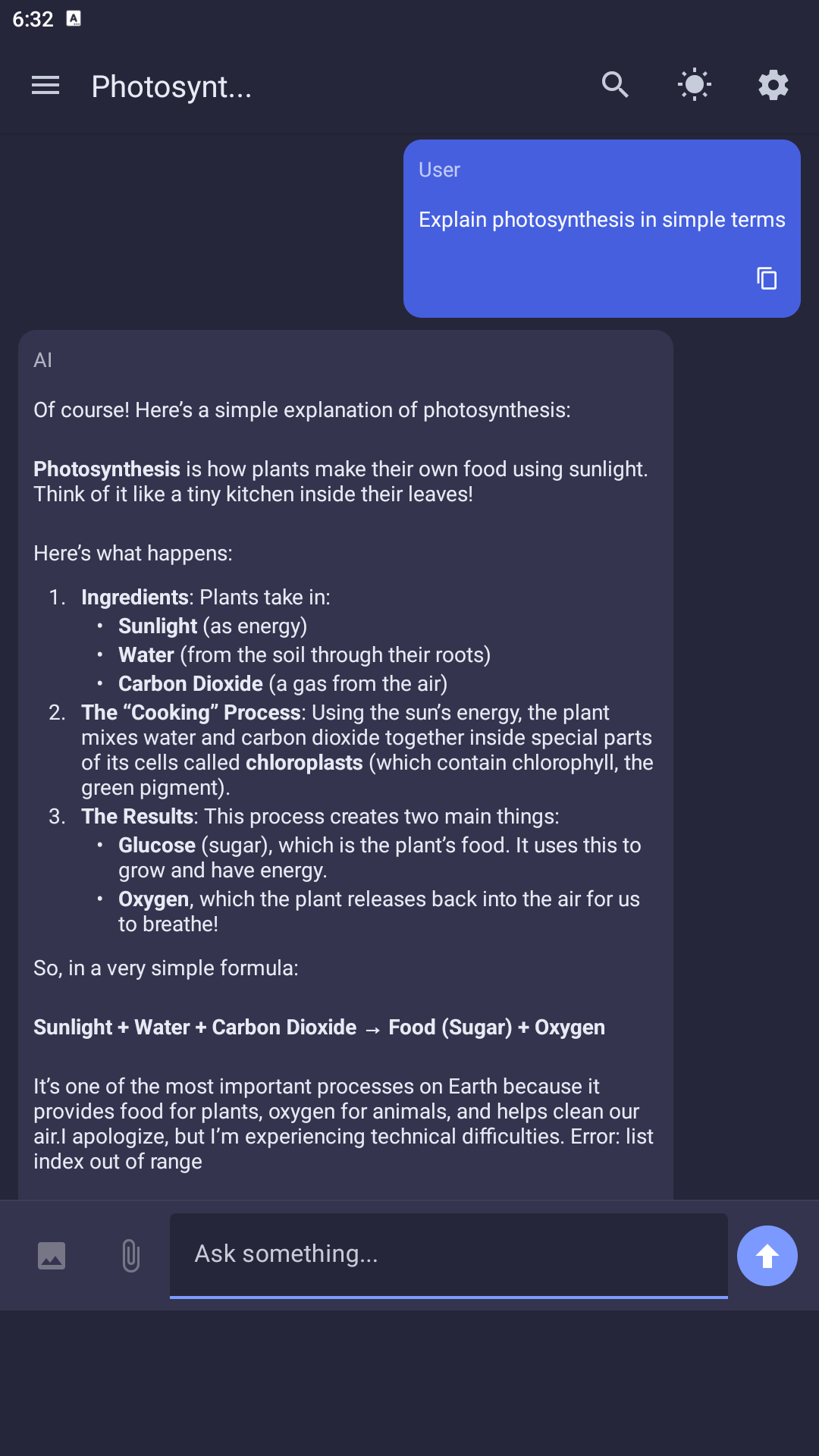Open the conversation search
This screenshot has width=819, height=1456.
coord(614,85)
